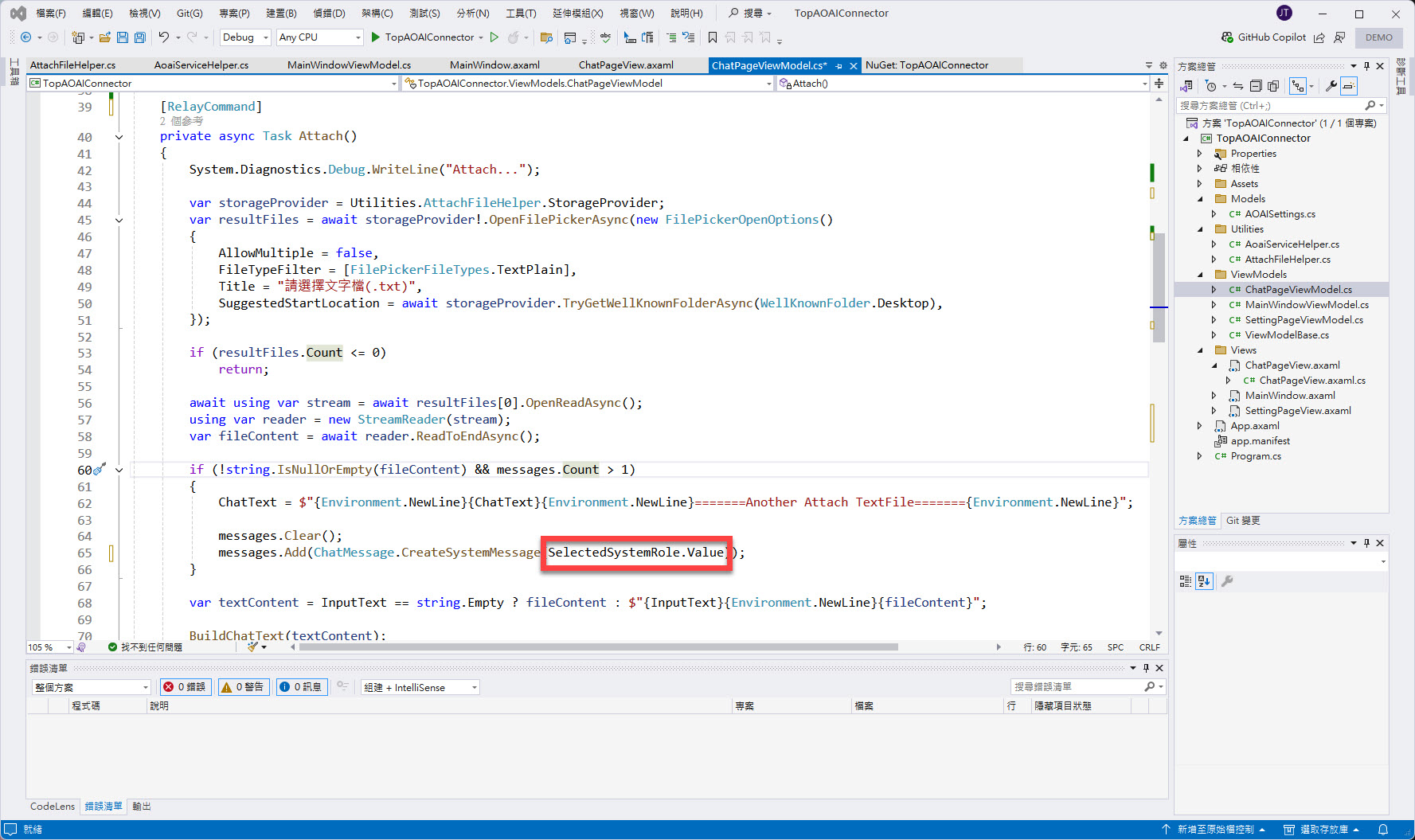Open the 組建 + IntelliSense dropdown
1415x840 pixels.
[x=420, y=687]
